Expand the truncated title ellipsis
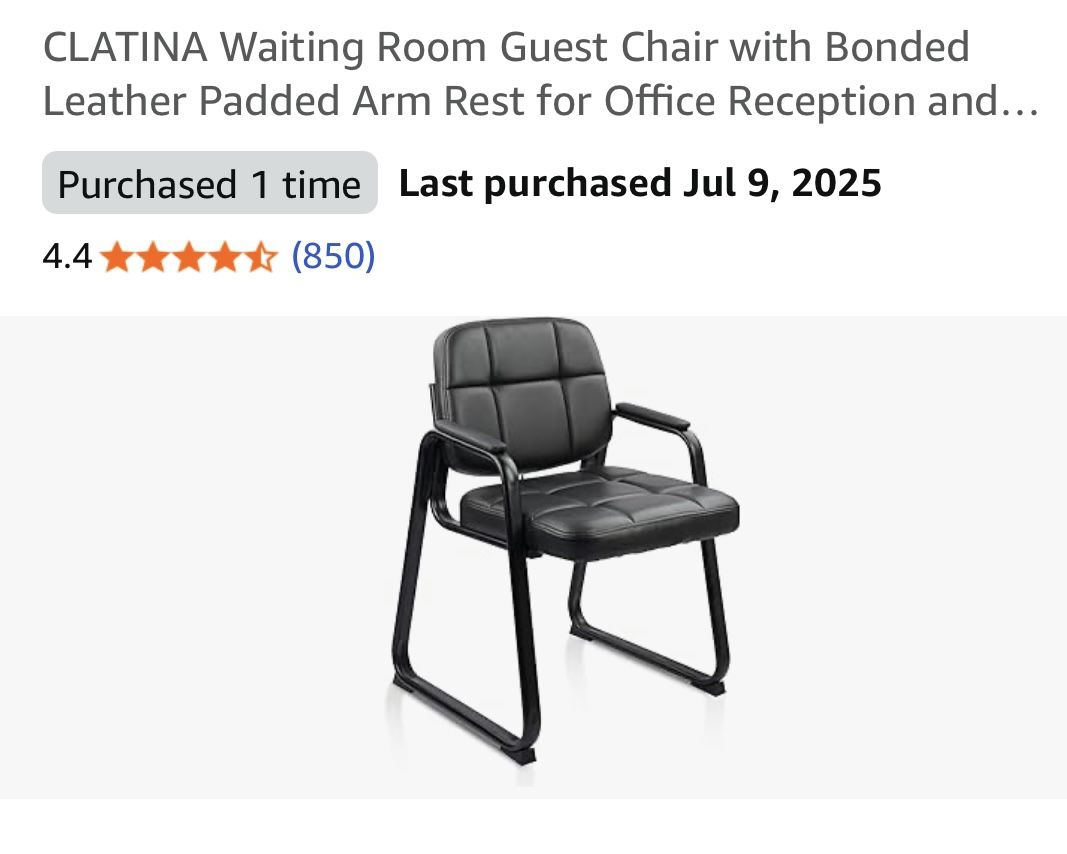 1020,103
